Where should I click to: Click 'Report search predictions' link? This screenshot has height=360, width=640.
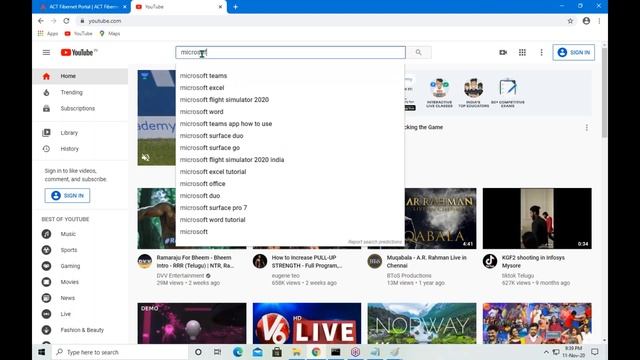(x=375, y=242)
